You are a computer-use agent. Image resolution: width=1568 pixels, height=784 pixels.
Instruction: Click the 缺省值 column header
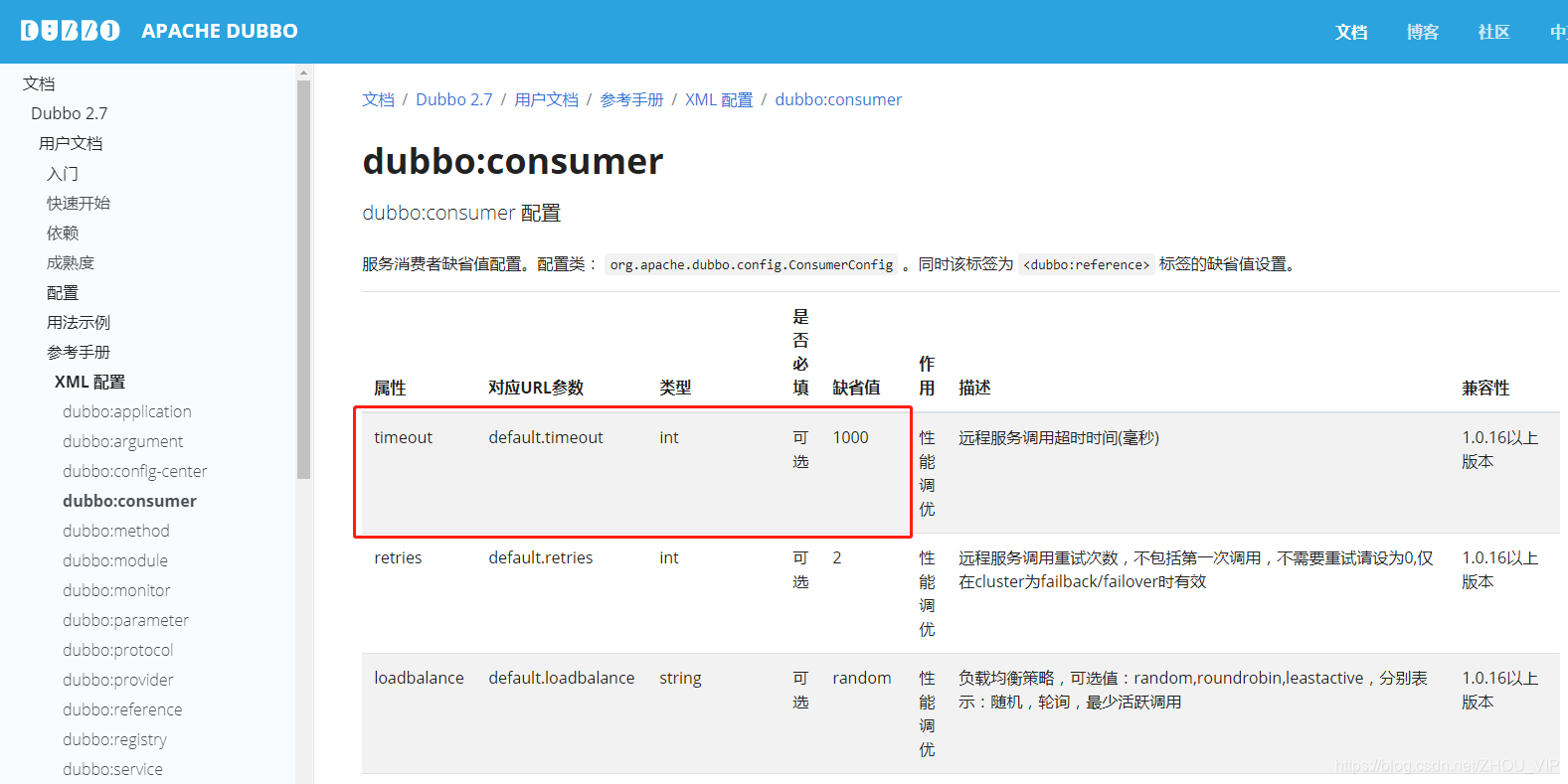point(856,388)
